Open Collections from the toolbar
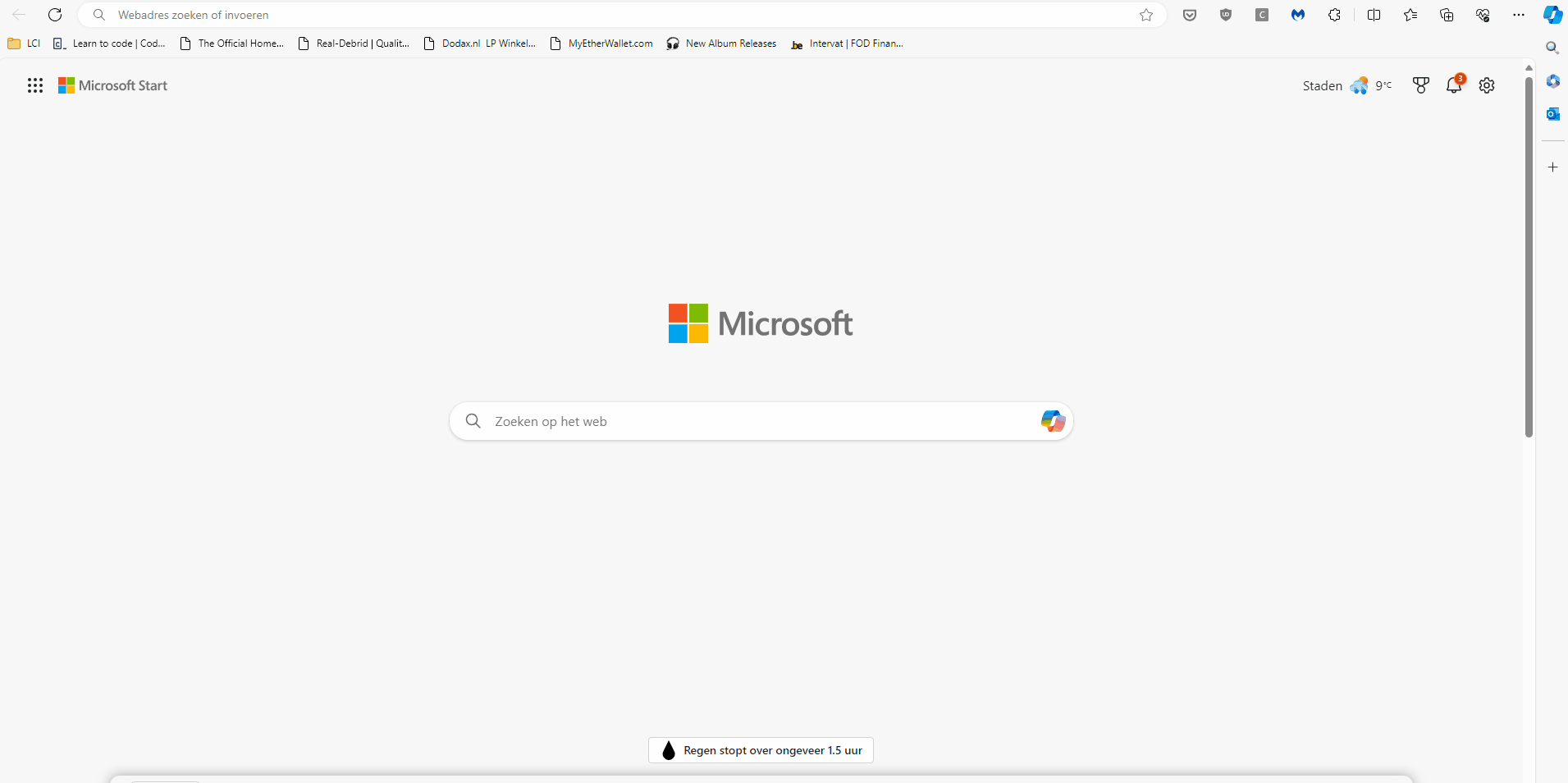The width and height of the screenshot is (1568, 783). coord(1447,15)
